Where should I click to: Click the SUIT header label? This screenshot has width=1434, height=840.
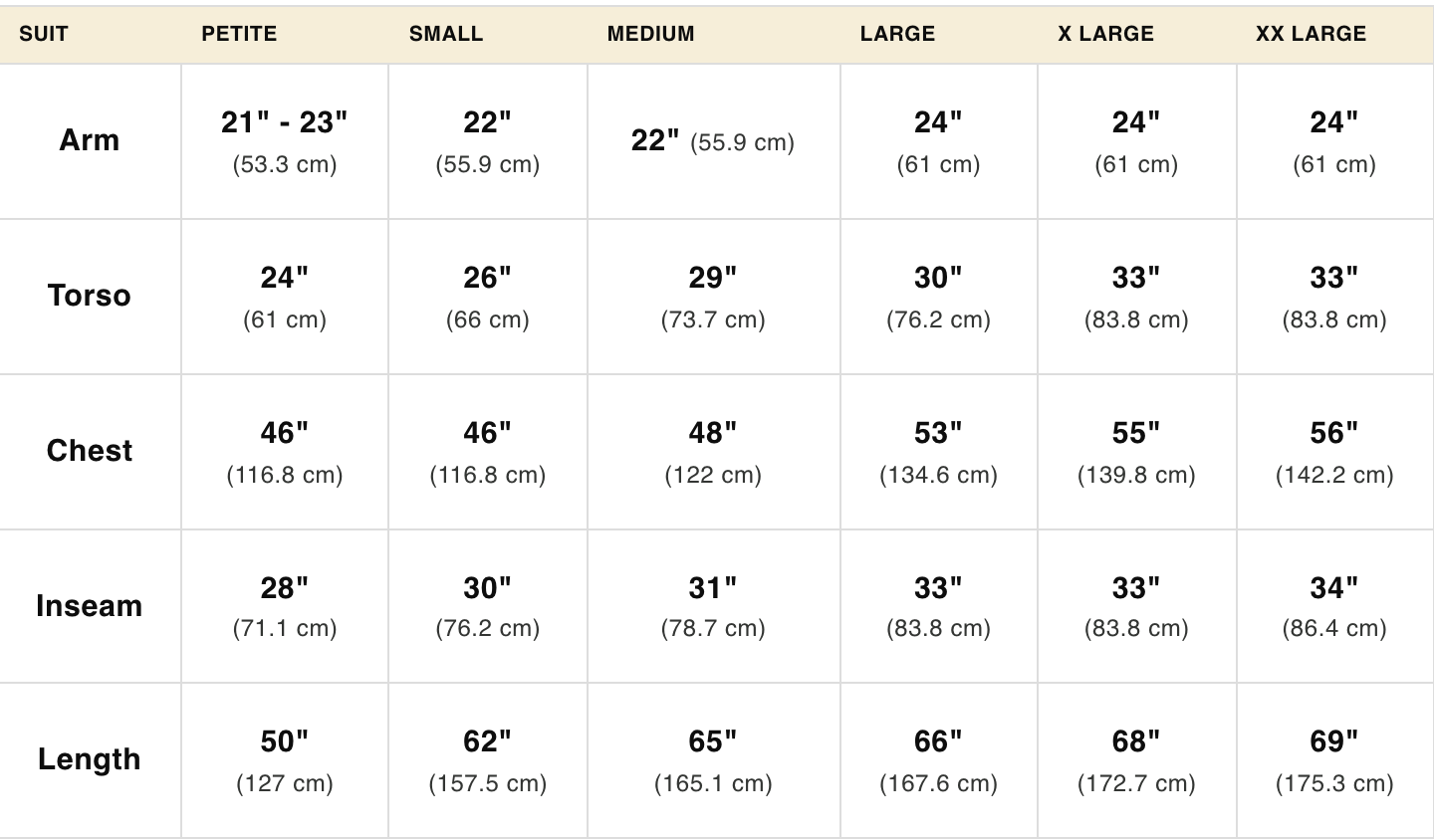point(44,34)
